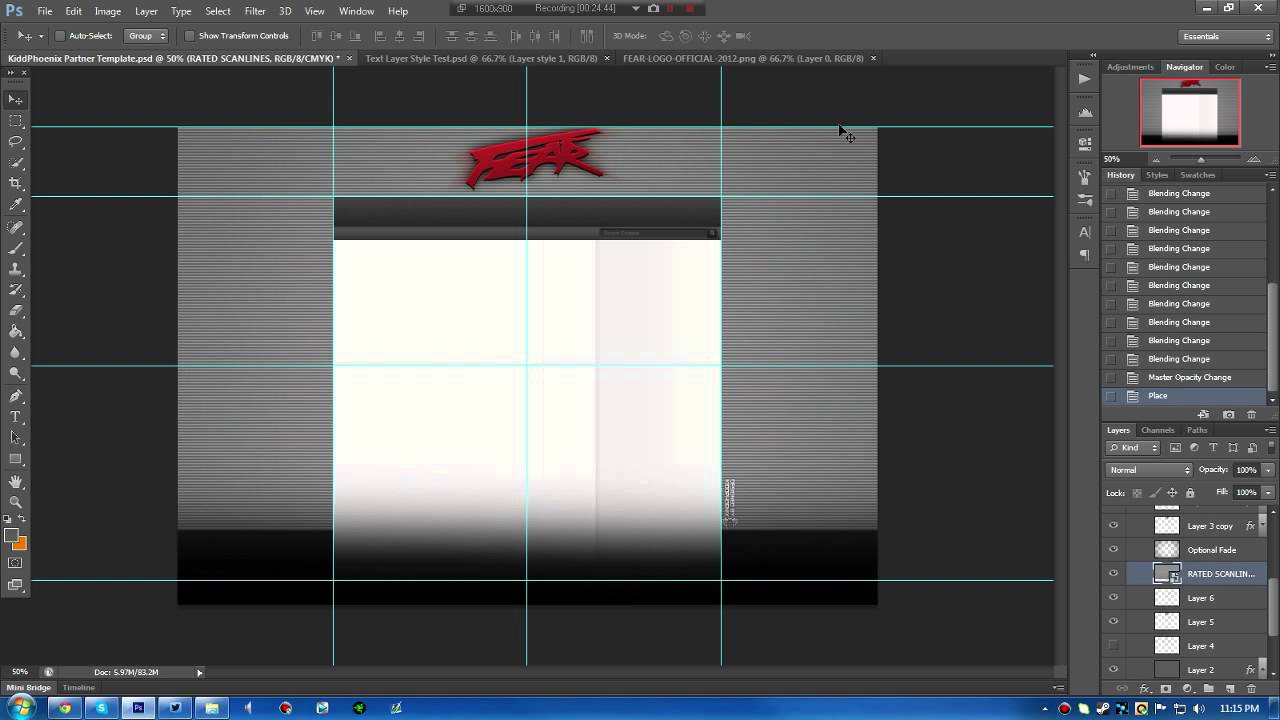The height and width of the screenshot is (720, 1280).
Task: Select the Horizontal Type tool
Action: pyautogui.click(x=16, y=417)
